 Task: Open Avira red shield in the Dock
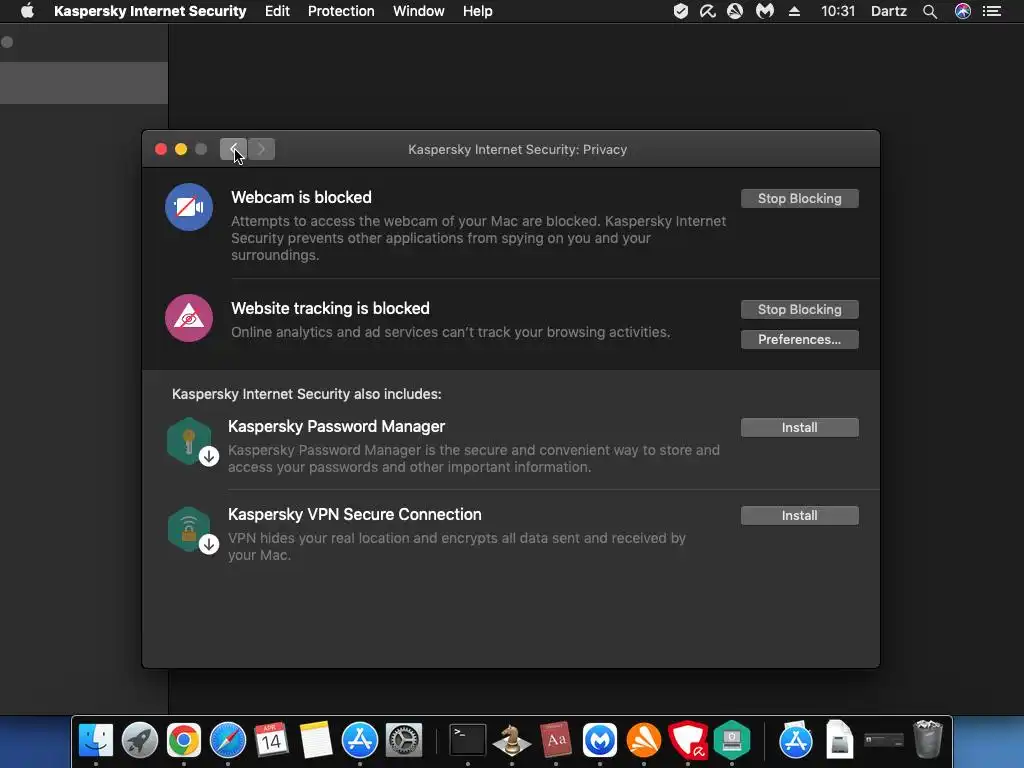pyautogui.click(x=688, y=741)
